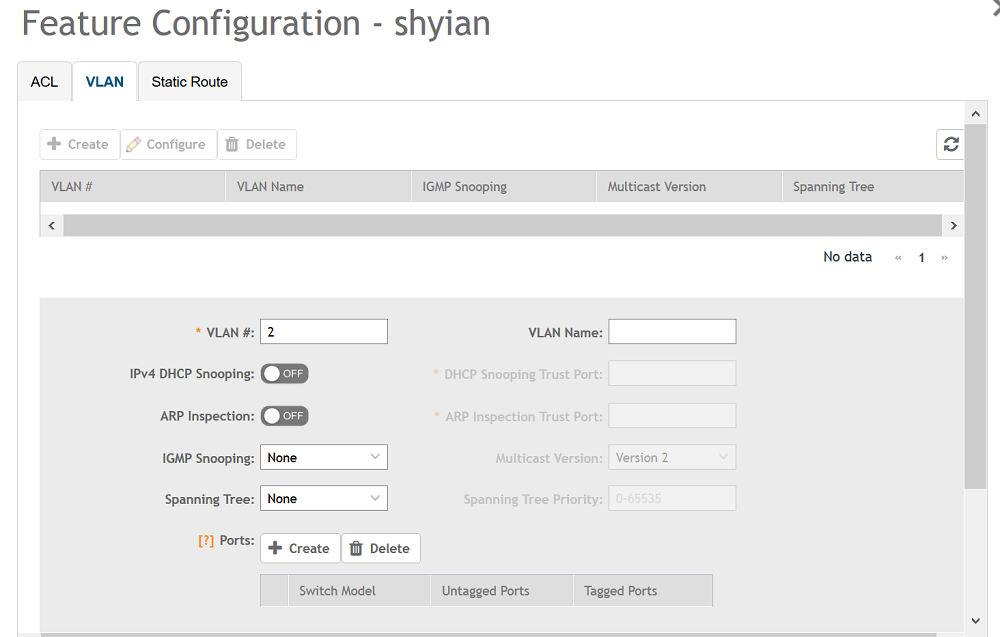The height and width of the screenshot is (637, 1000).
Task: Click the refresh icon above VLAN table
Action: [950, 144]
